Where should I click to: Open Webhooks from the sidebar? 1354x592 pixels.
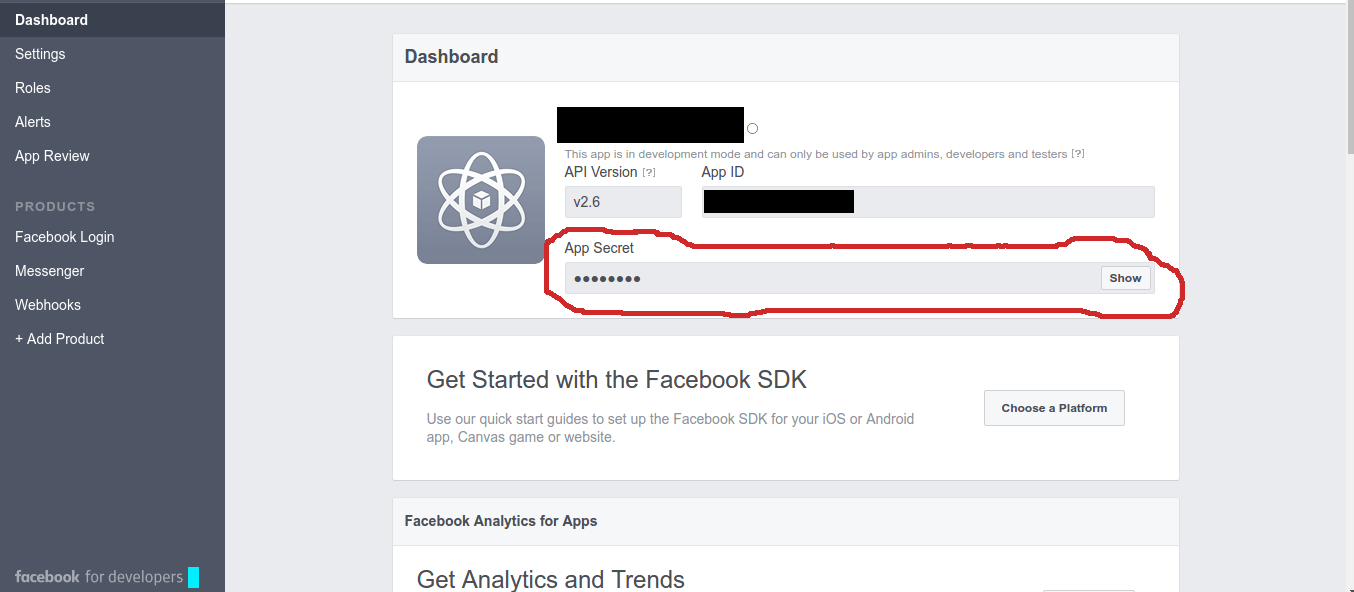tap(47, 304)
